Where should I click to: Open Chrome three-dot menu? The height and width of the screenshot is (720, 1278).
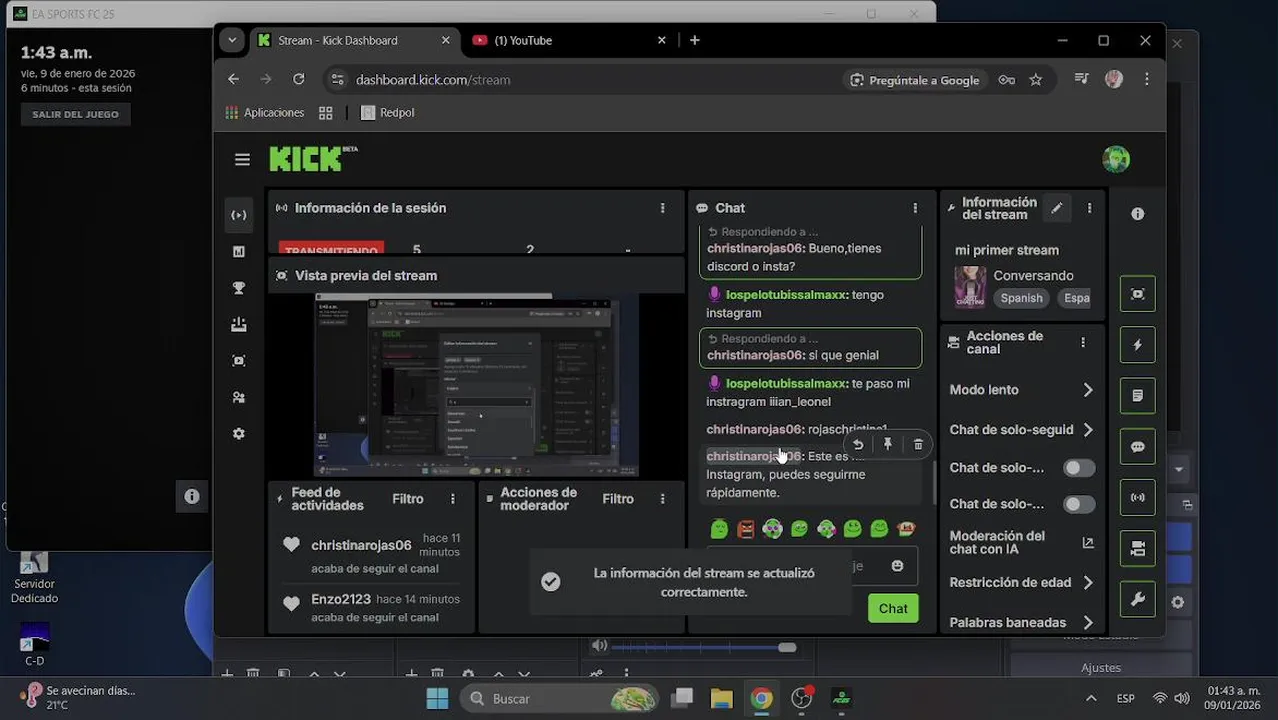click(1146, 80)
